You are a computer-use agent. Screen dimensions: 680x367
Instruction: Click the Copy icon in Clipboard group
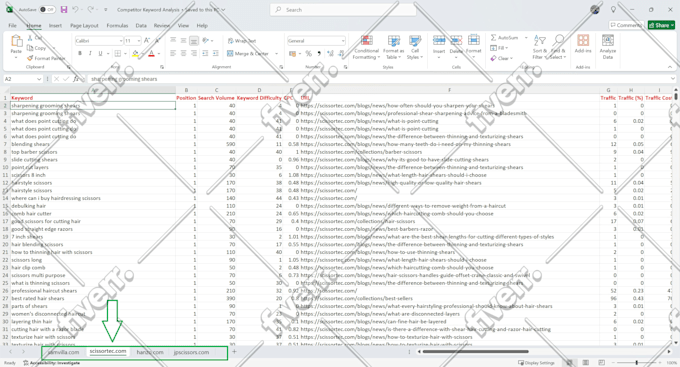(30, 48)
